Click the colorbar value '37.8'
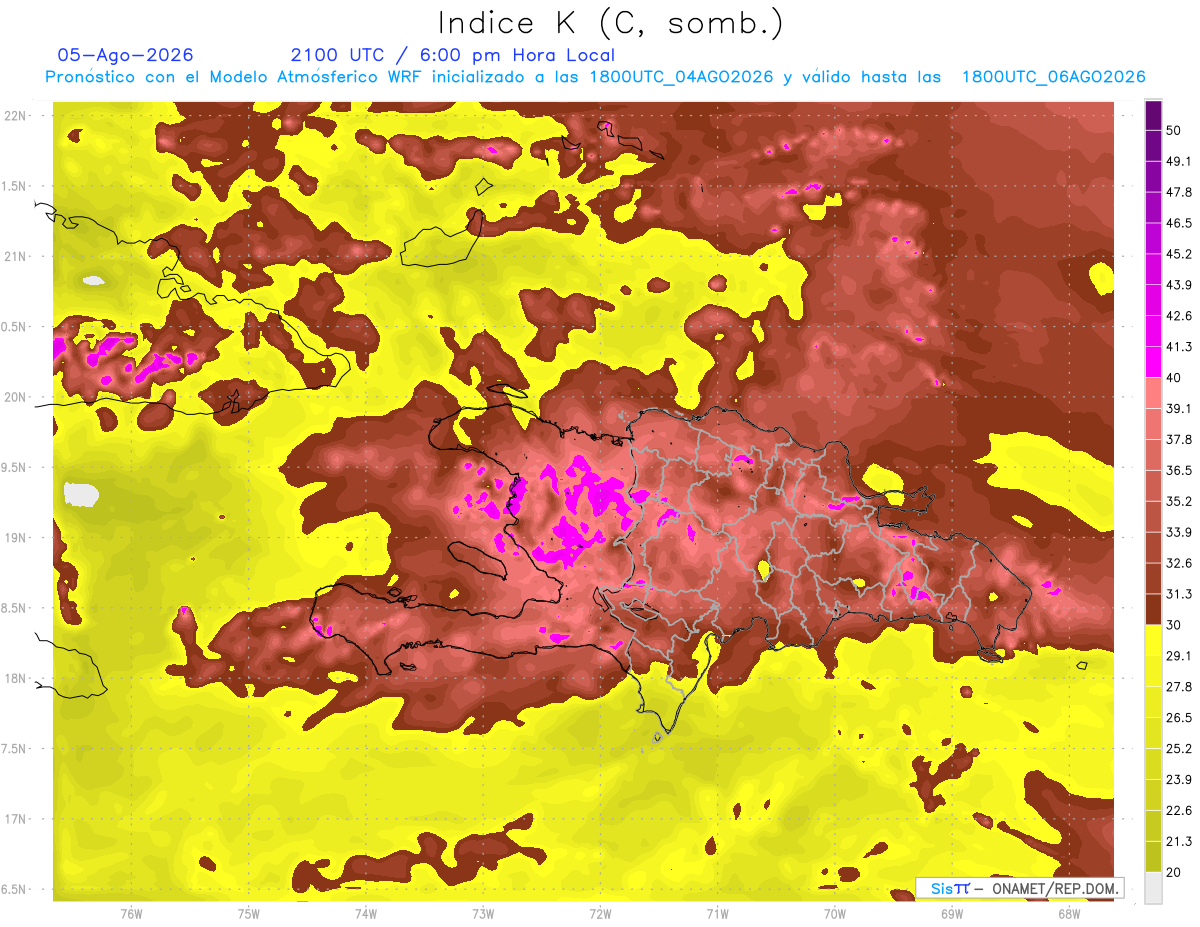Image resolution: width=1200 pixels, height=927 pixels. (1179, 440)
